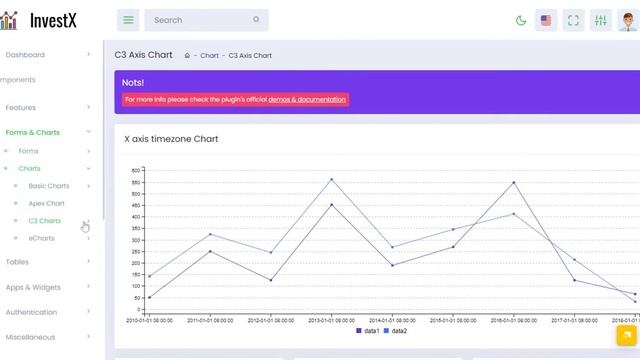640x360 pixels.
Task: Focus the Search input field
Action: pos(206,20)
